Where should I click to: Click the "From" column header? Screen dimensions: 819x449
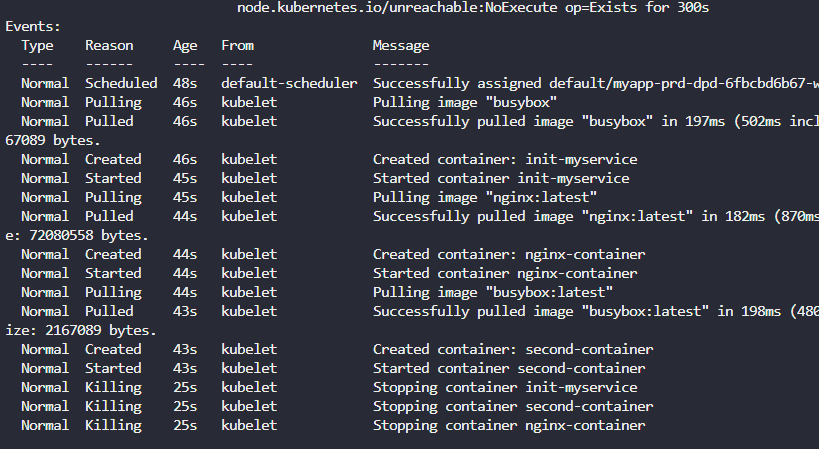coord(237,45)
